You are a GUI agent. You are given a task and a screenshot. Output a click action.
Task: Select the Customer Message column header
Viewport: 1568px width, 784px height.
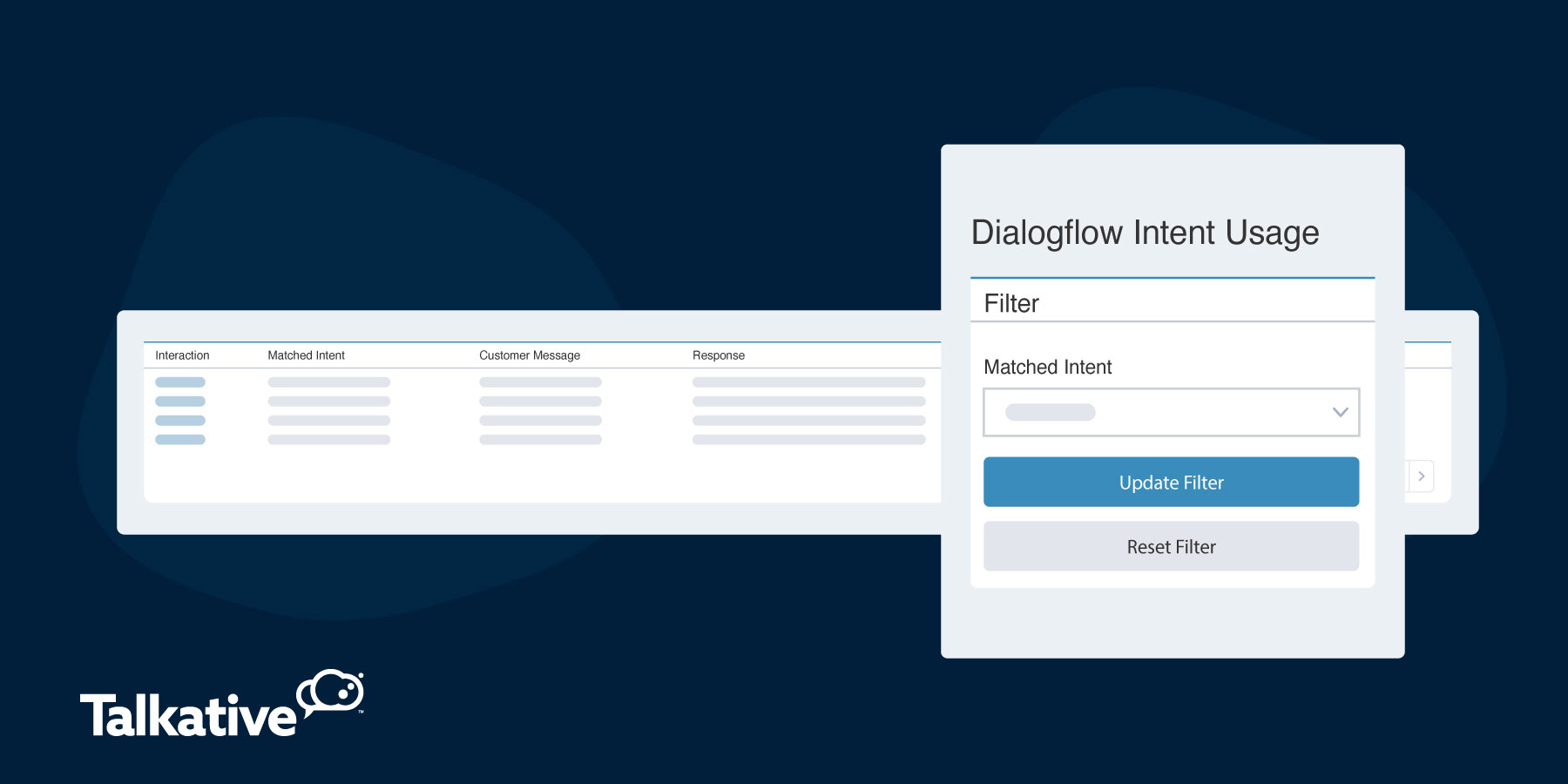coord(529,355)
